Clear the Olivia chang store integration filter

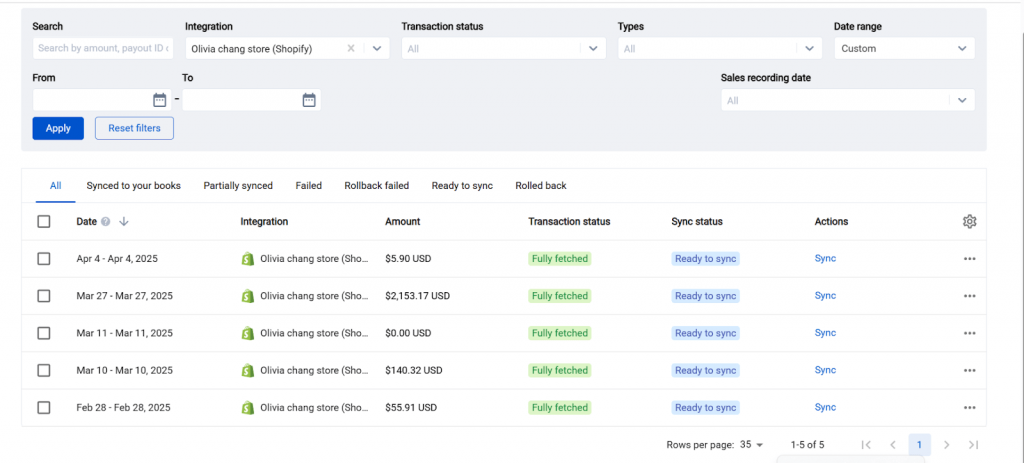(x=351, y=48)
